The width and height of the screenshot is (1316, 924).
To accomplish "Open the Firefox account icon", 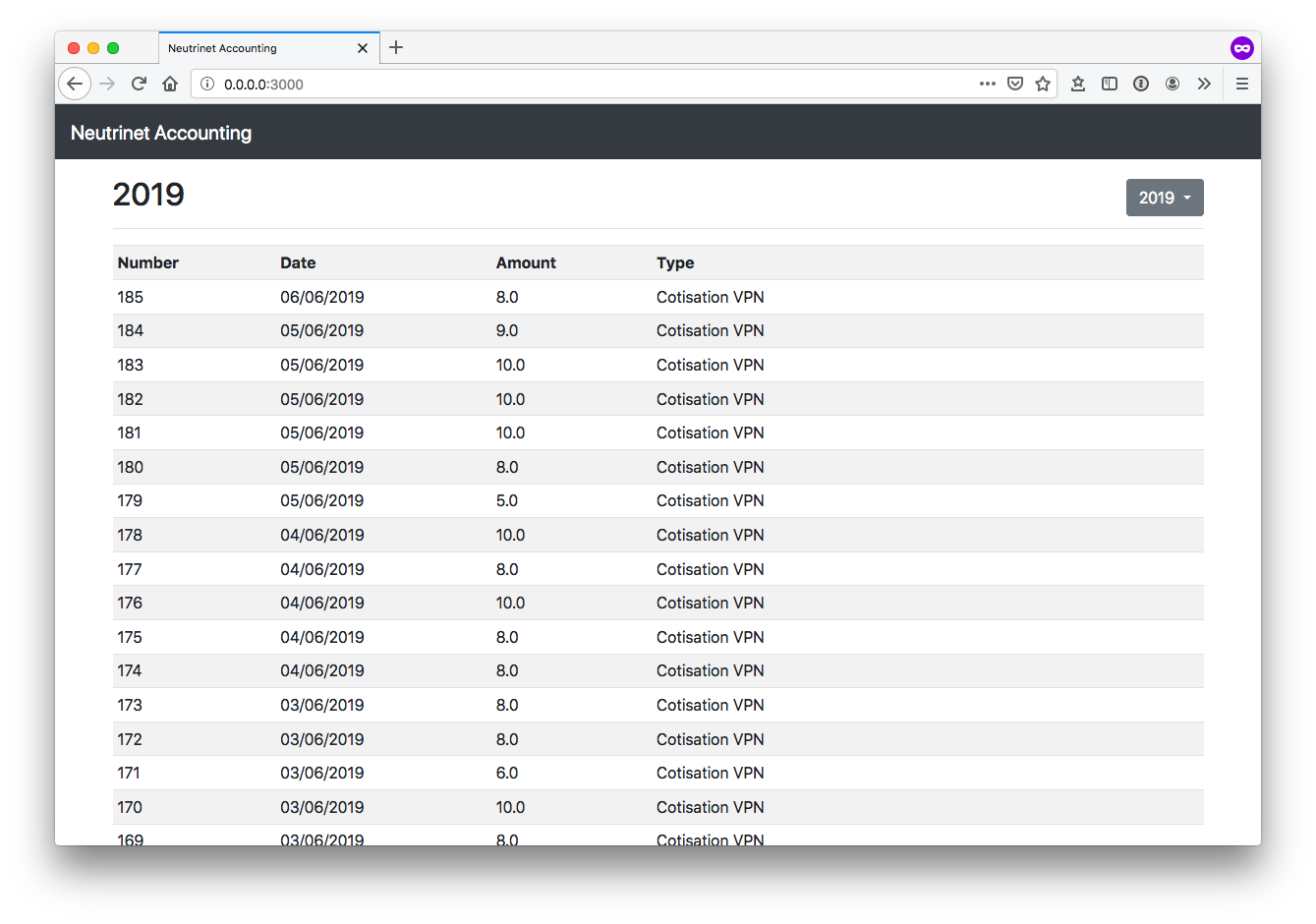I will click(x=1173, y=84).
